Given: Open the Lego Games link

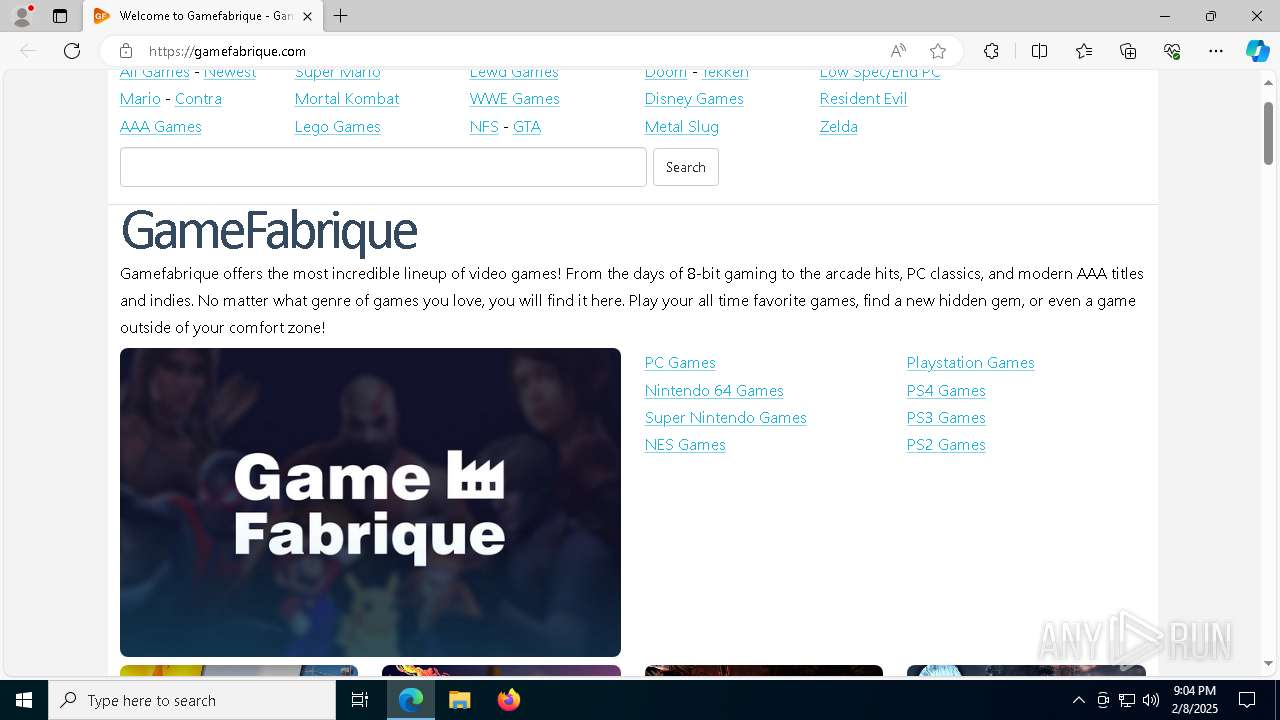Looking at the screenshot, I should pos(338,127).
